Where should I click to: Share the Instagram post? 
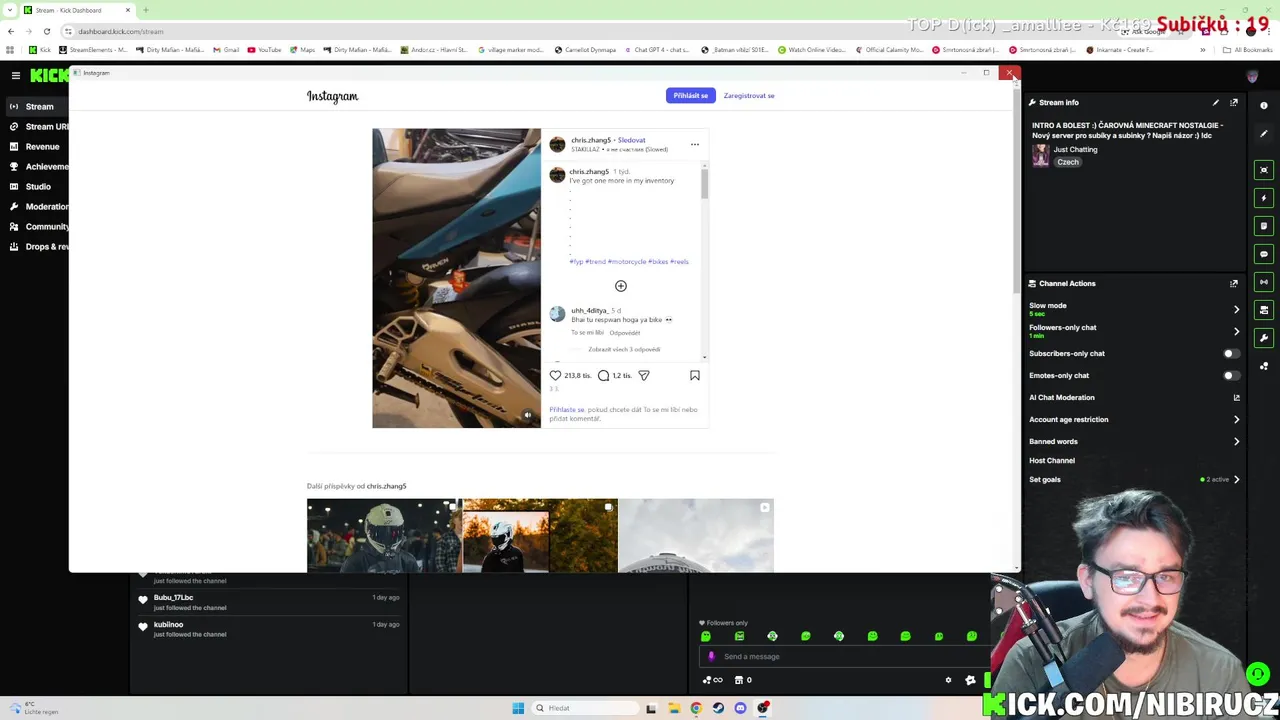644,375
